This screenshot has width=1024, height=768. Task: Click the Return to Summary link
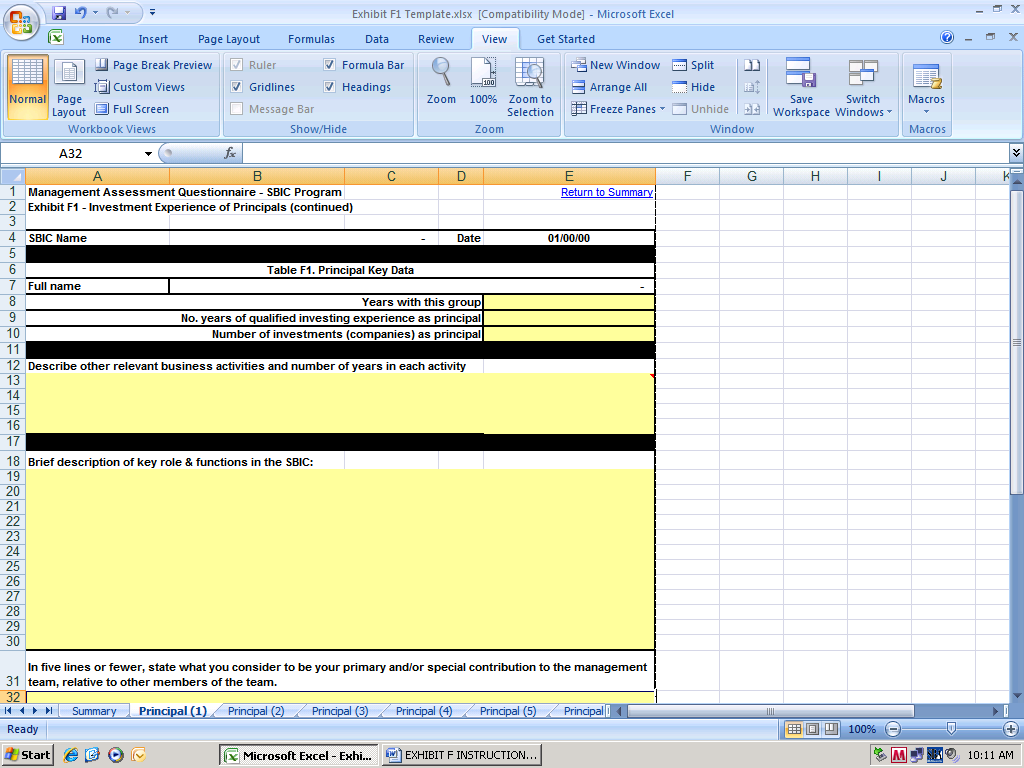(606, 192)
